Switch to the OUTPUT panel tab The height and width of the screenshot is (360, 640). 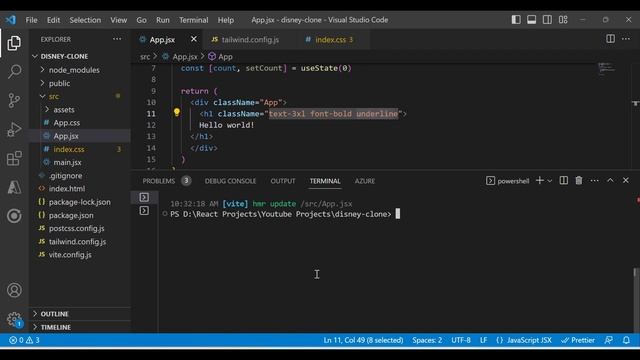pyautogui.click(x=283, y=181)
